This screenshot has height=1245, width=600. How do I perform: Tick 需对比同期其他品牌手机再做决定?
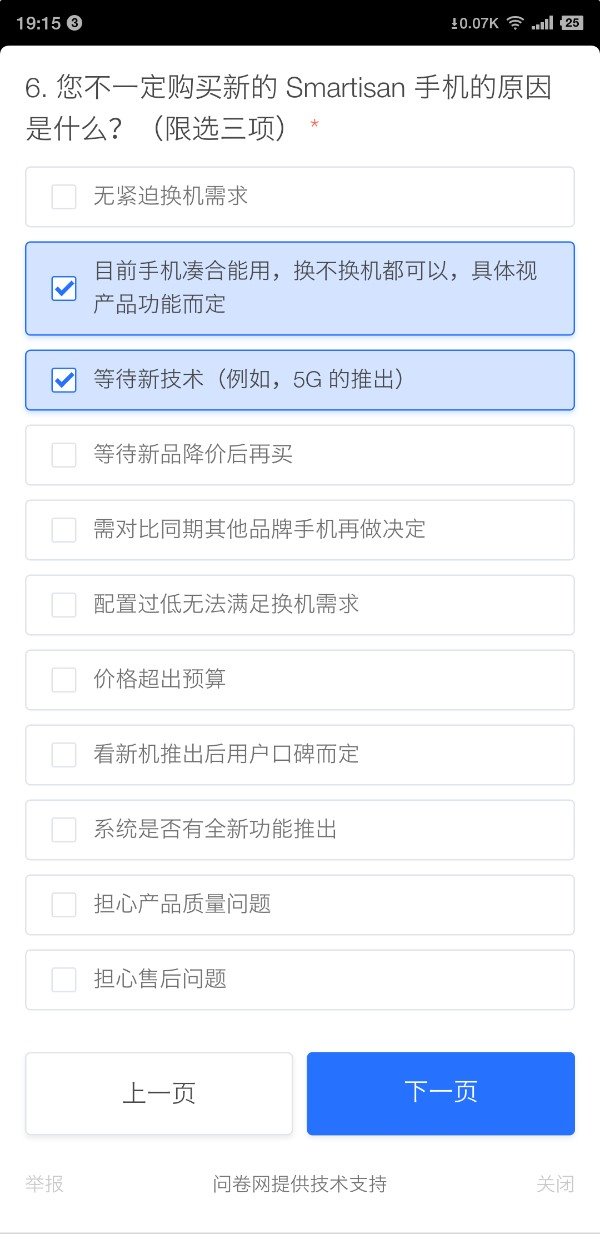coord(64,530)
